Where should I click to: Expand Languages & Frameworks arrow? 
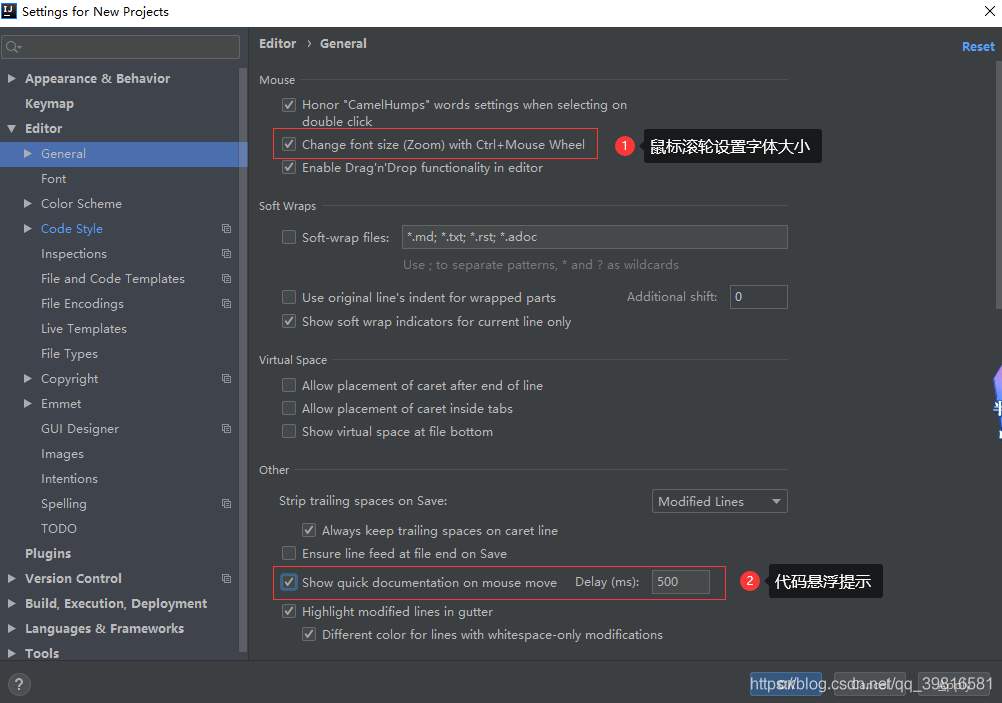[x=12, y=629]
